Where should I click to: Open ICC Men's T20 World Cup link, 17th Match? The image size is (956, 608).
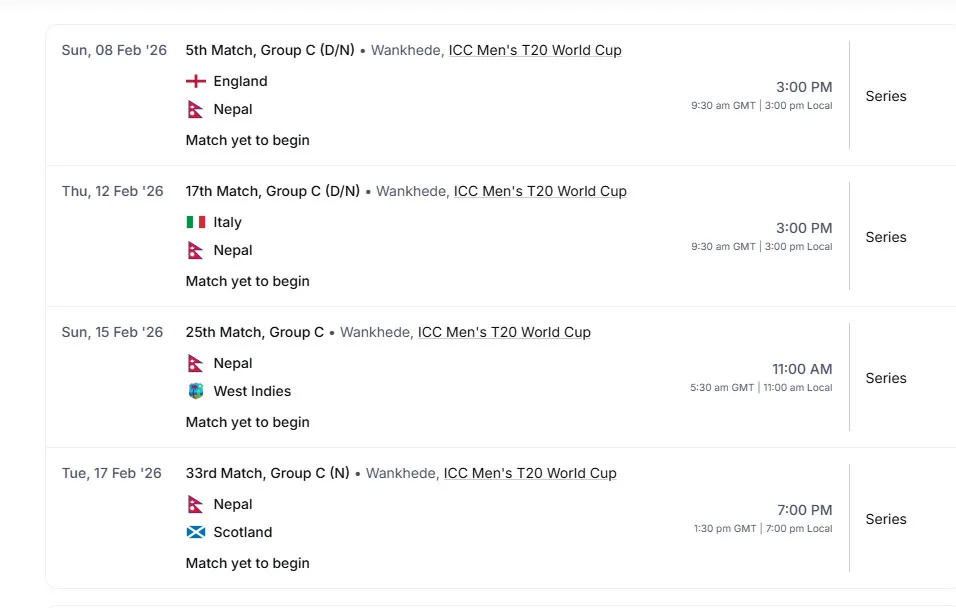click(540, 191)
